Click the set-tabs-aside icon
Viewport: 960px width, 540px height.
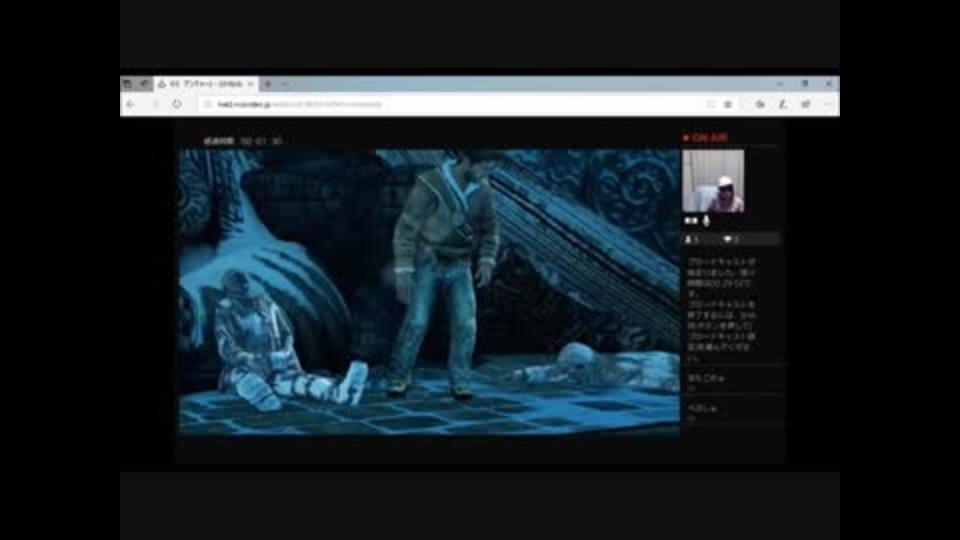[143, 84]
